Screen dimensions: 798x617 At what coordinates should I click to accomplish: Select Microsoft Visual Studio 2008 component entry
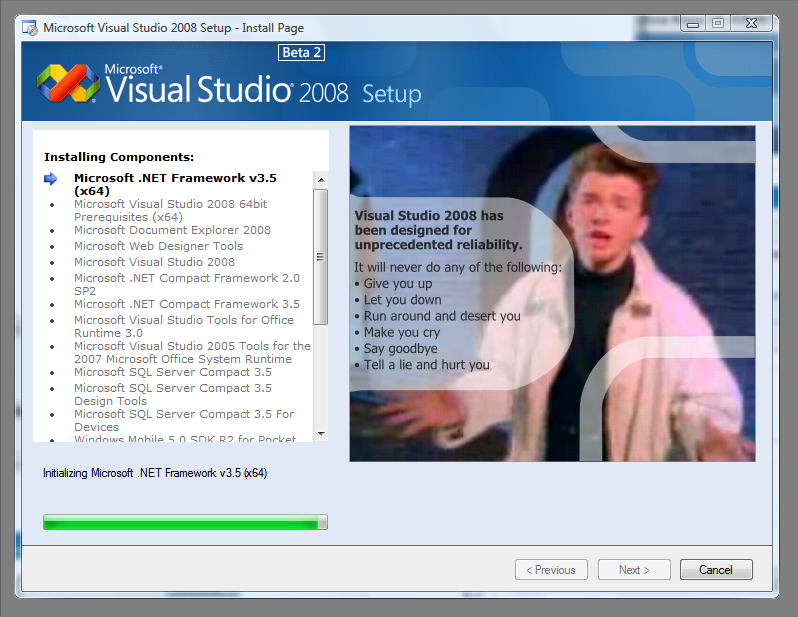point(154,262)
